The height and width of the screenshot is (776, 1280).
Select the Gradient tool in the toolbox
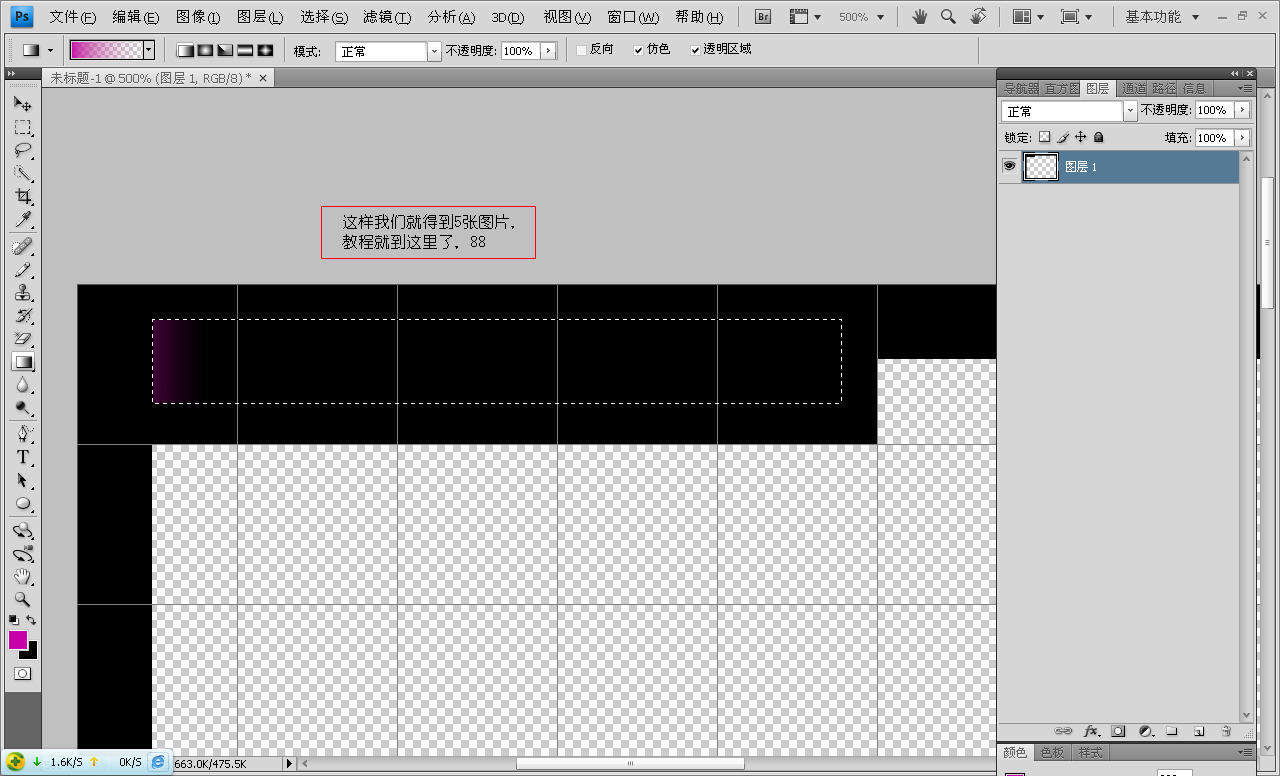point(23,362)
